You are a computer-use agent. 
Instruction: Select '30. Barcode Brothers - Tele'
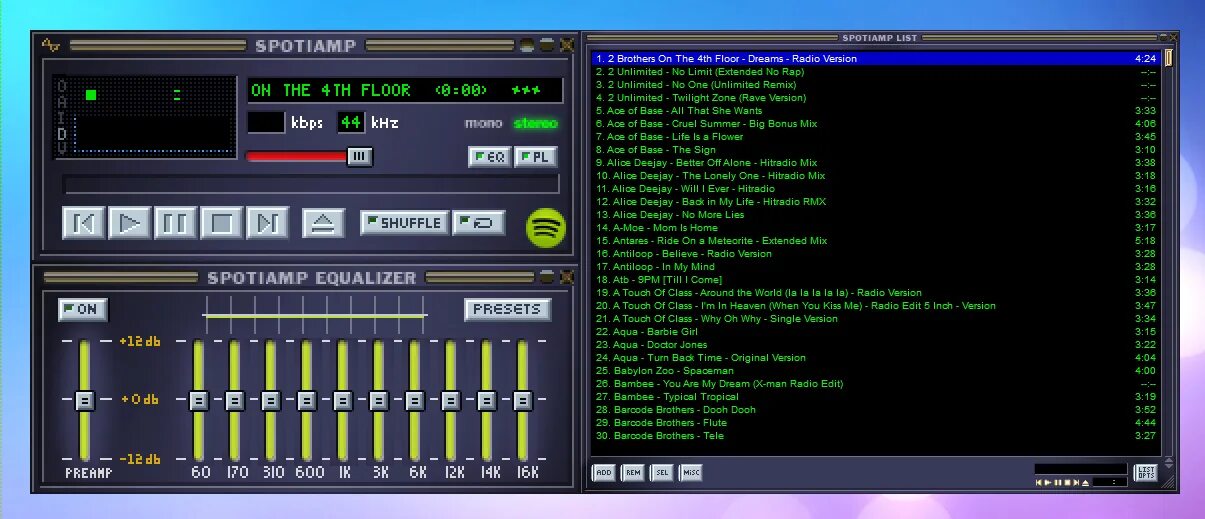(x=875, y=436)
